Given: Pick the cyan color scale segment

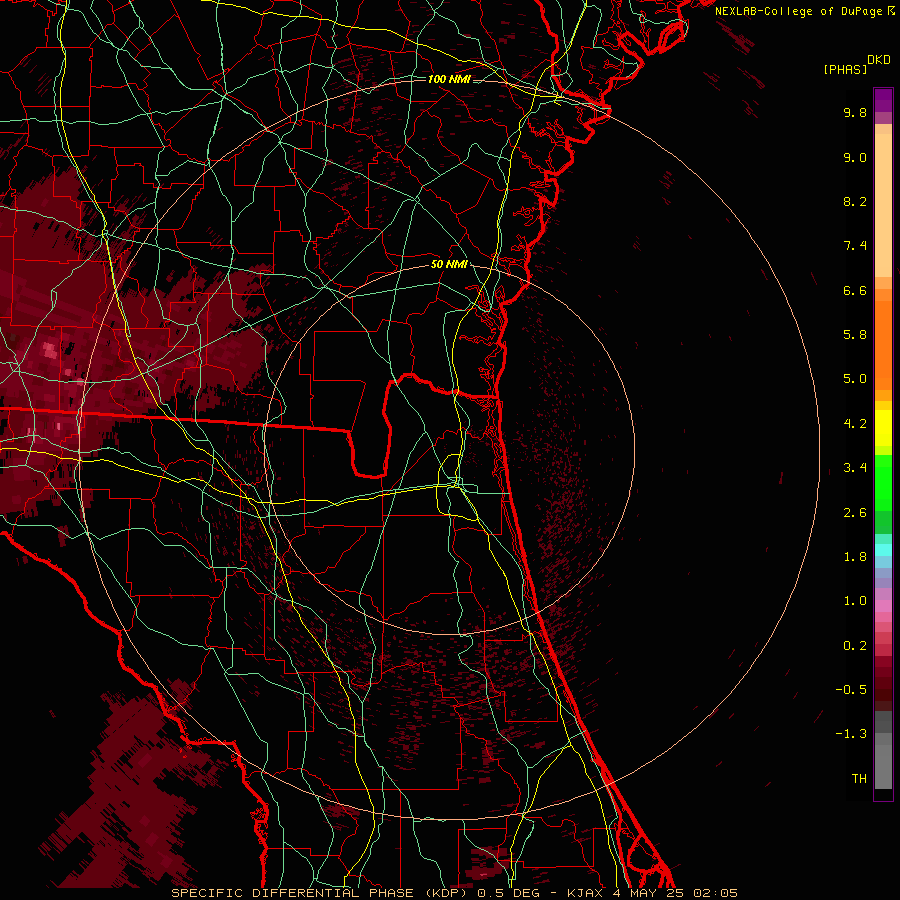Looking at the screenshot, I should click(883, 550).
